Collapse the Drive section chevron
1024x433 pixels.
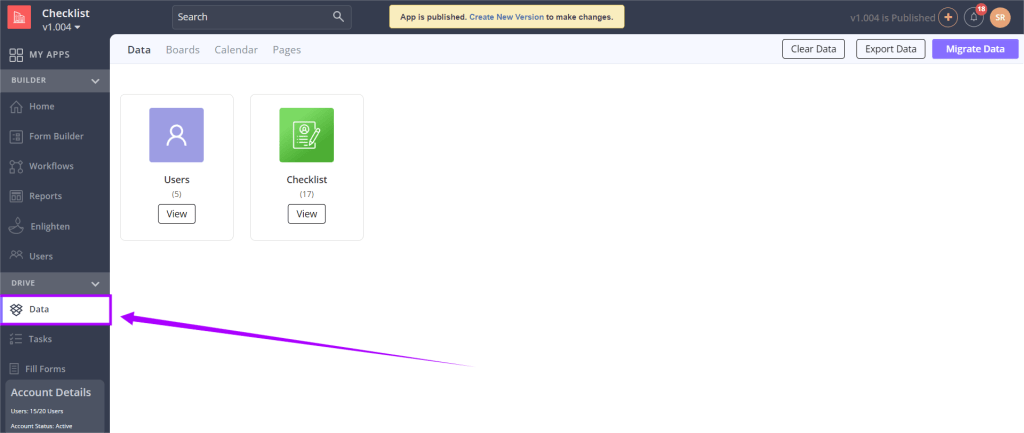(x=96, y=283)
